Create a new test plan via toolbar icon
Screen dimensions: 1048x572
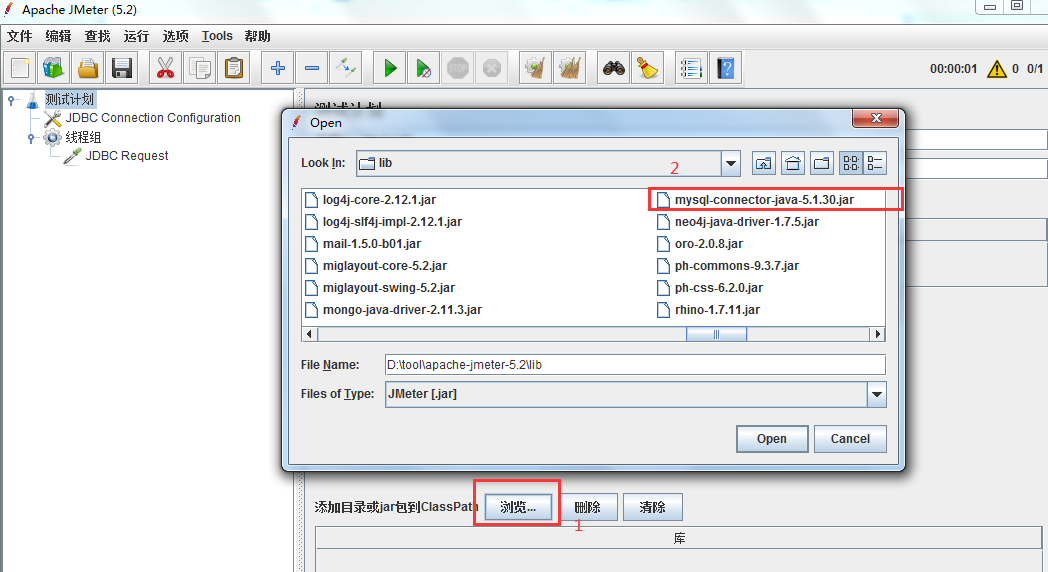(20, 68)
